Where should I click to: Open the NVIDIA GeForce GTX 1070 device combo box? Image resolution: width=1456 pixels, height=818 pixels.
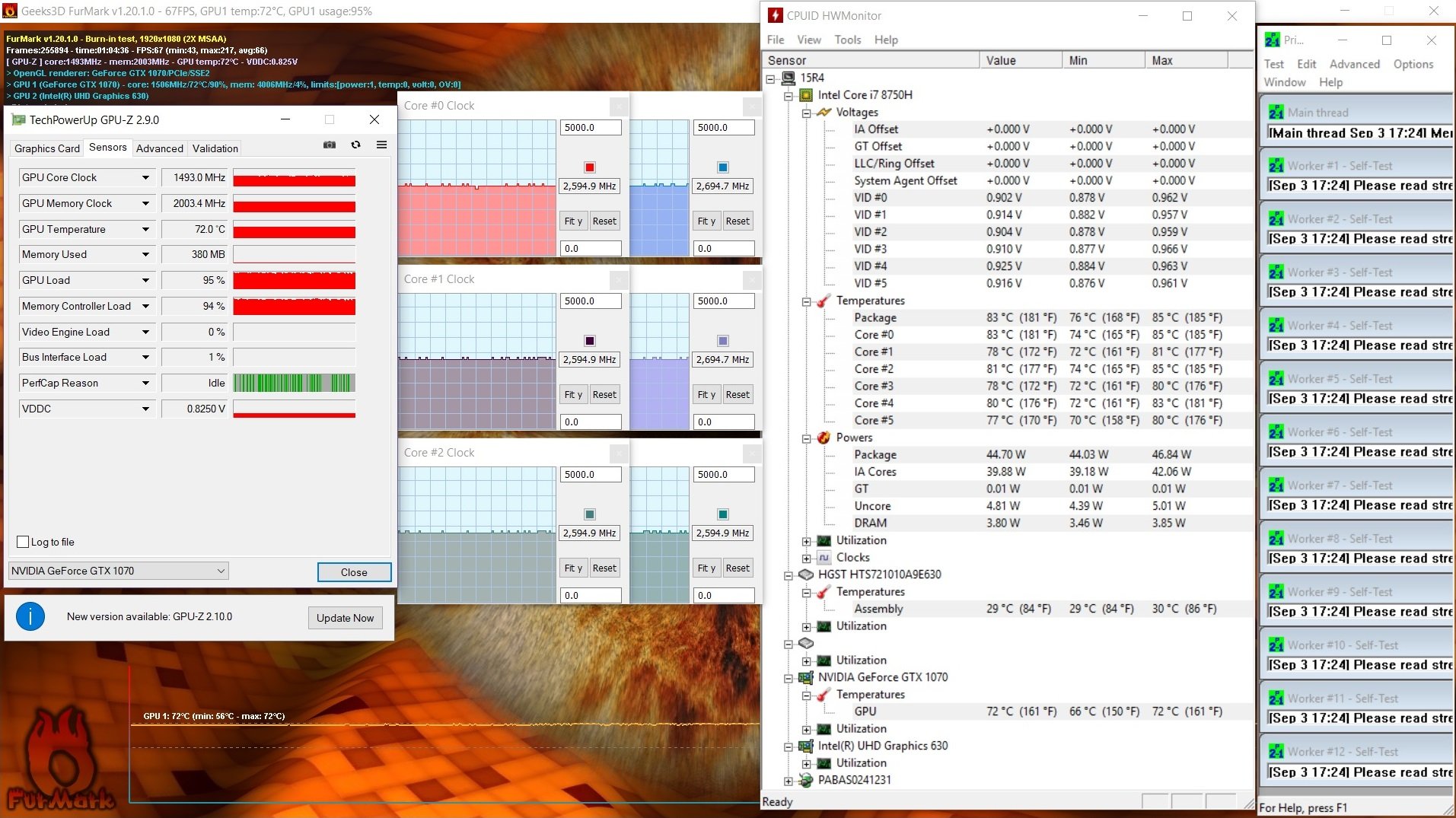(118, 571)
